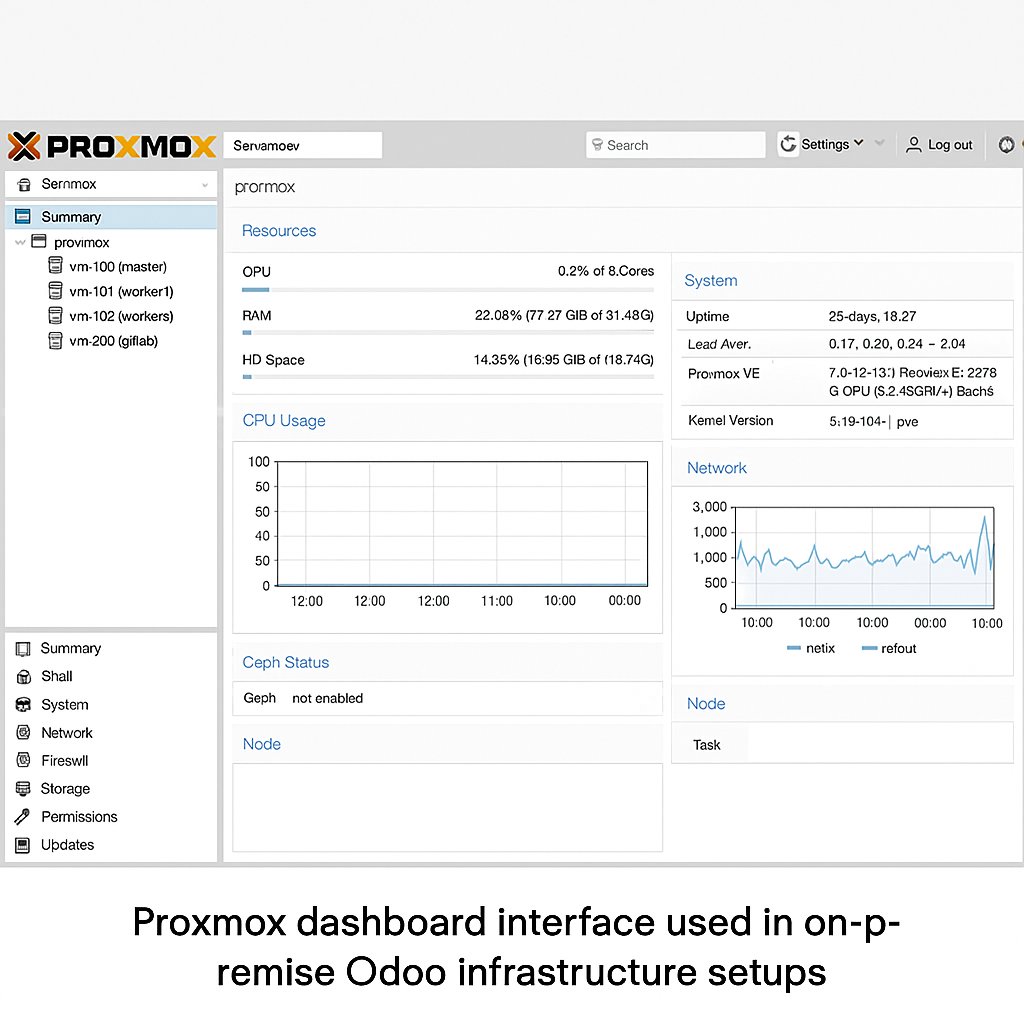Open the Updates menu item
1024x1024 pixels.
[67, 845]
